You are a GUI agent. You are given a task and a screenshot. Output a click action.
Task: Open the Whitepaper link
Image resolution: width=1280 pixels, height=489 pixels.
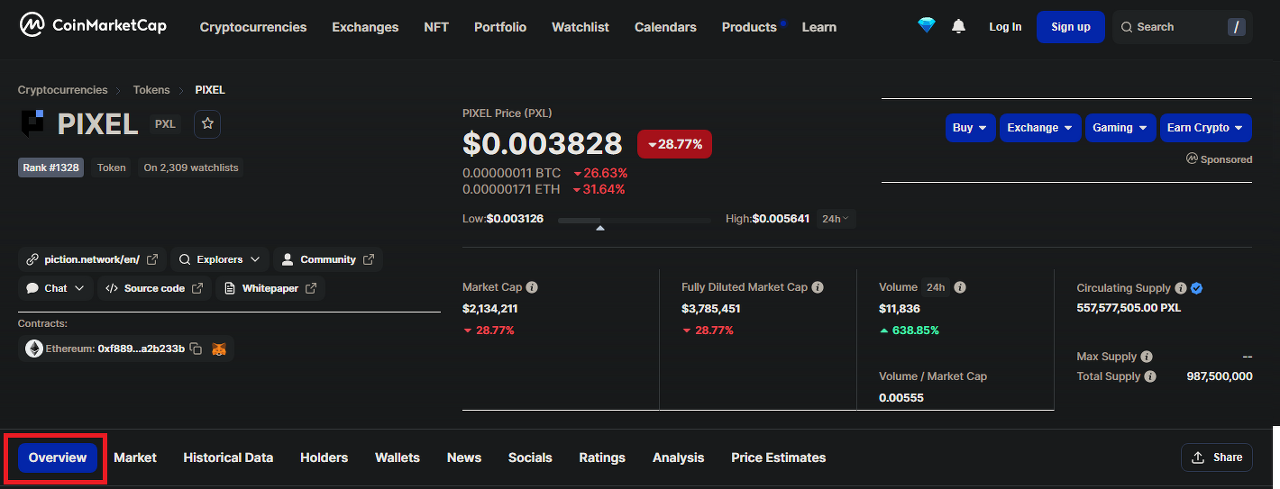coord(270,288)
